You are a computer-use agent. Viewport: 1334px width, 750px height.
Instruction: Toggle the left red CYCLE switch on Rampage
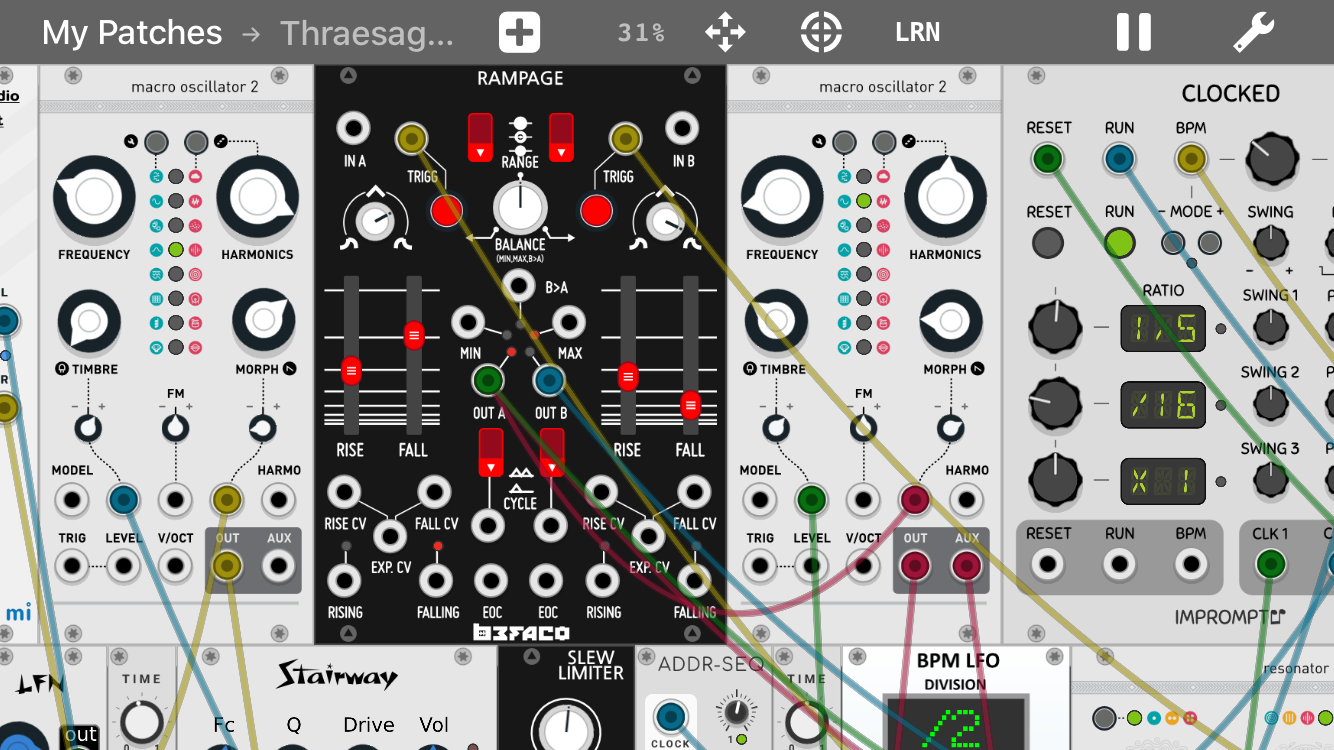490,452
